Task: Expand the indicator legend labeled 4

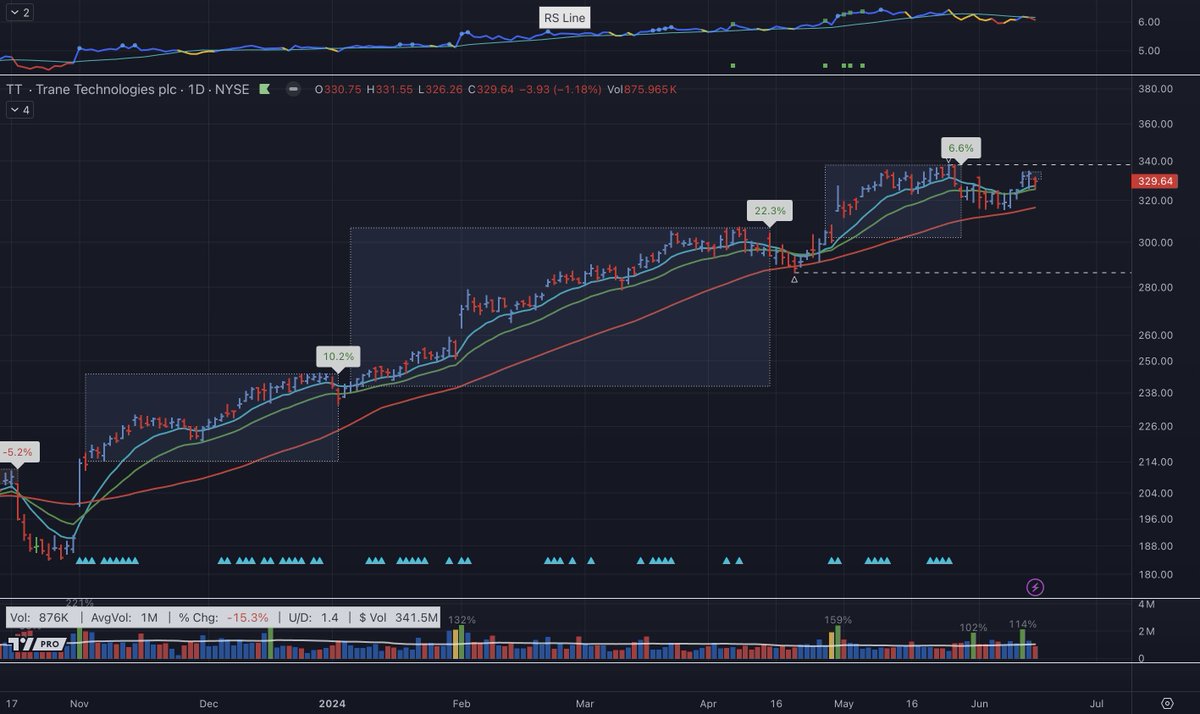Action: [19, 110]
